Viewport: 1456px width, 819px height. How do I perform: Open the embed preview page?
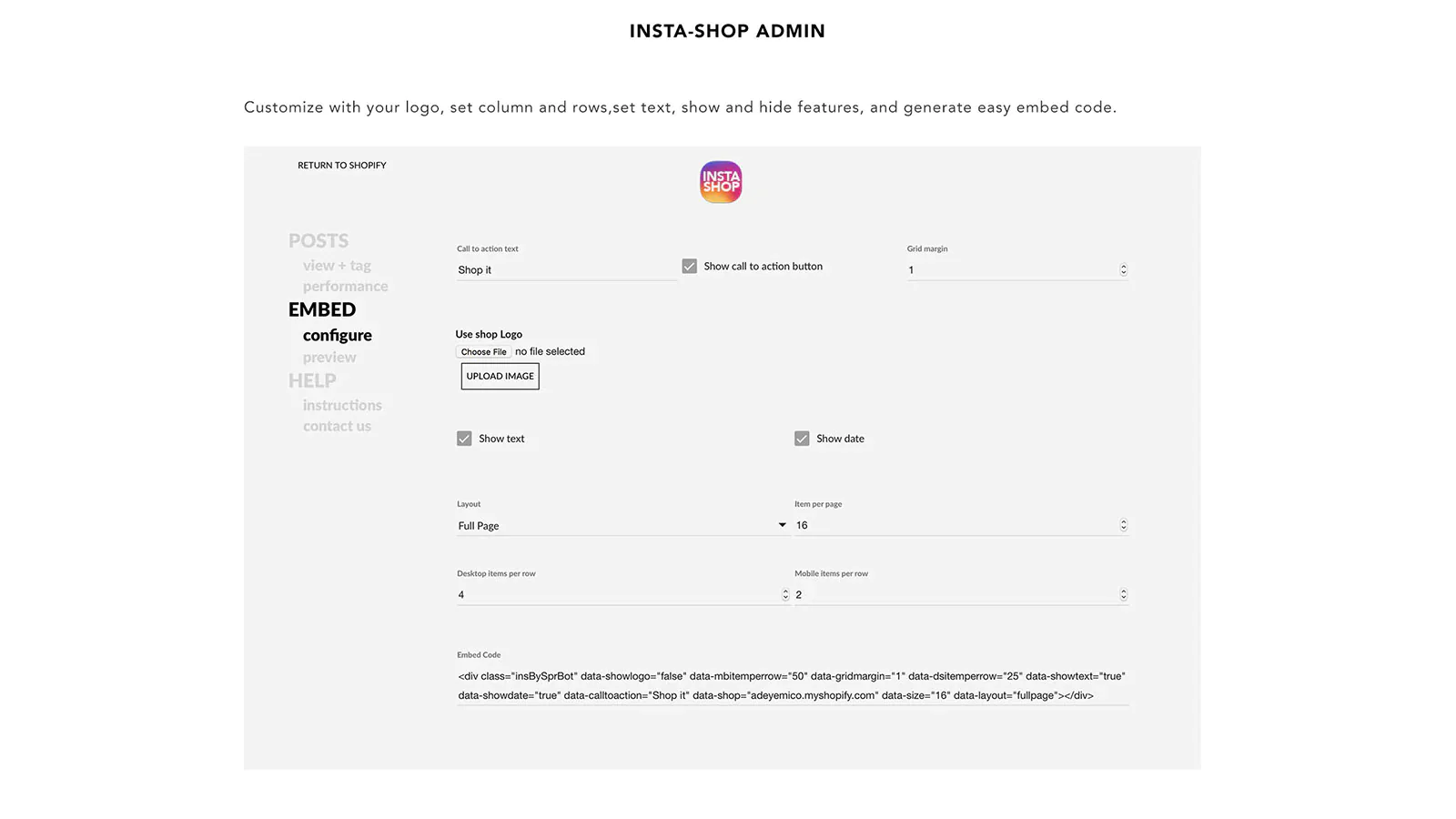329,358
